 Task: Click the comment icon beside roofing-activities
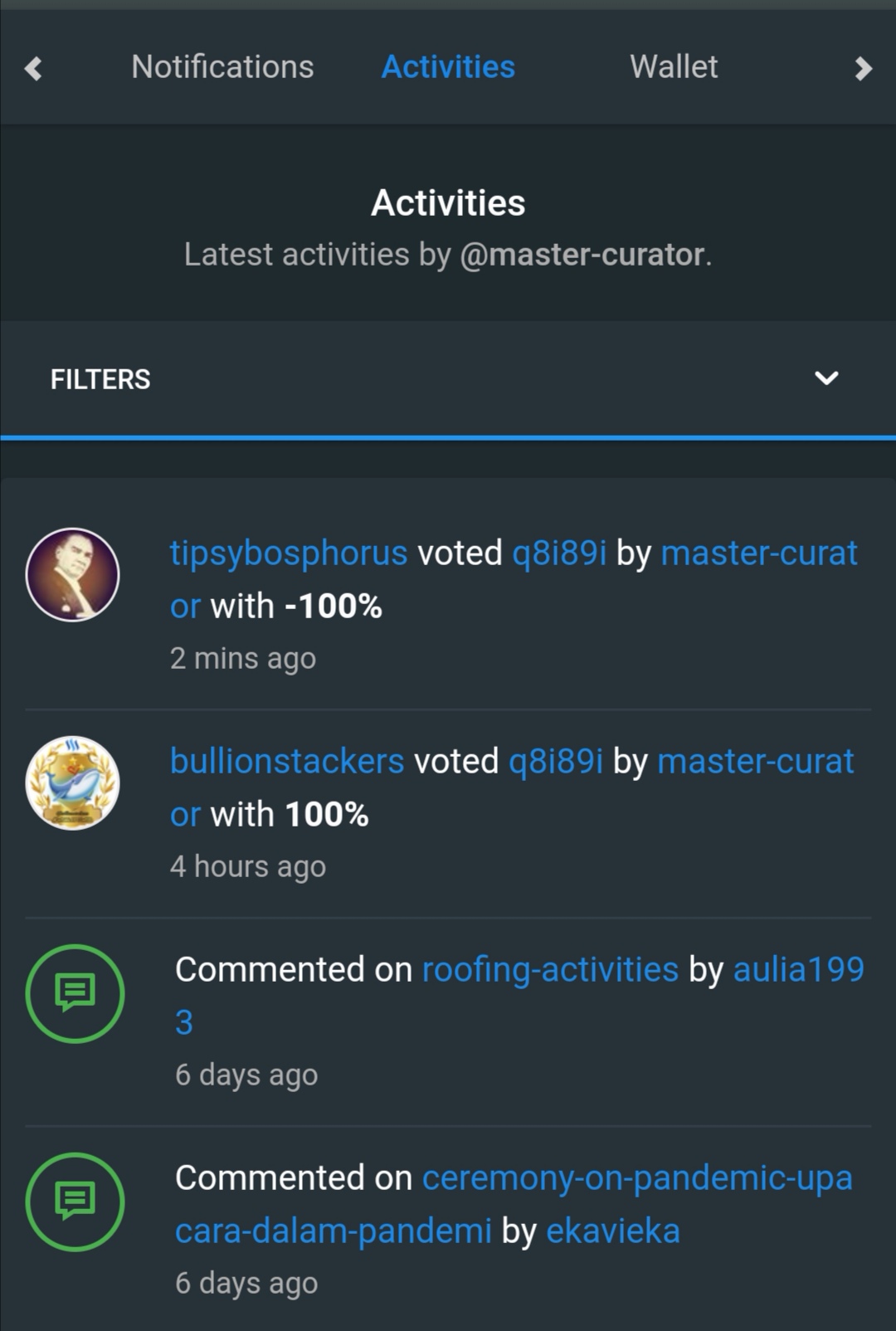75,993
